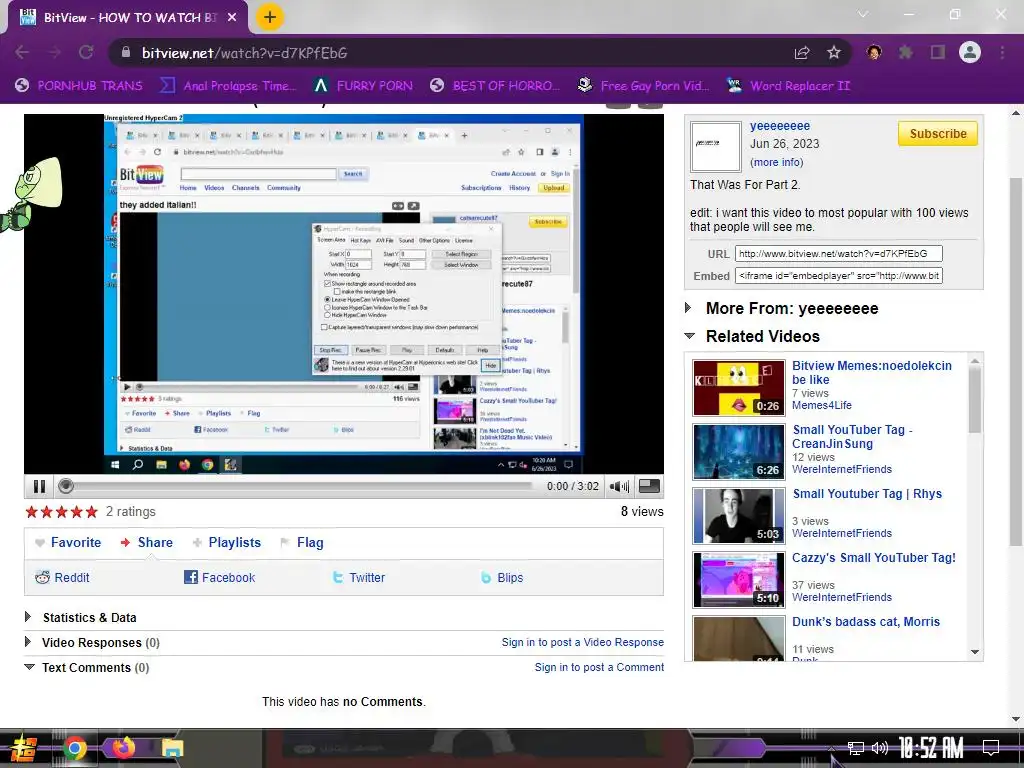Image resolution: width=1024 pixels, height=768 pixels.
Task: Add video to Favorites
Action: point(68,543)
